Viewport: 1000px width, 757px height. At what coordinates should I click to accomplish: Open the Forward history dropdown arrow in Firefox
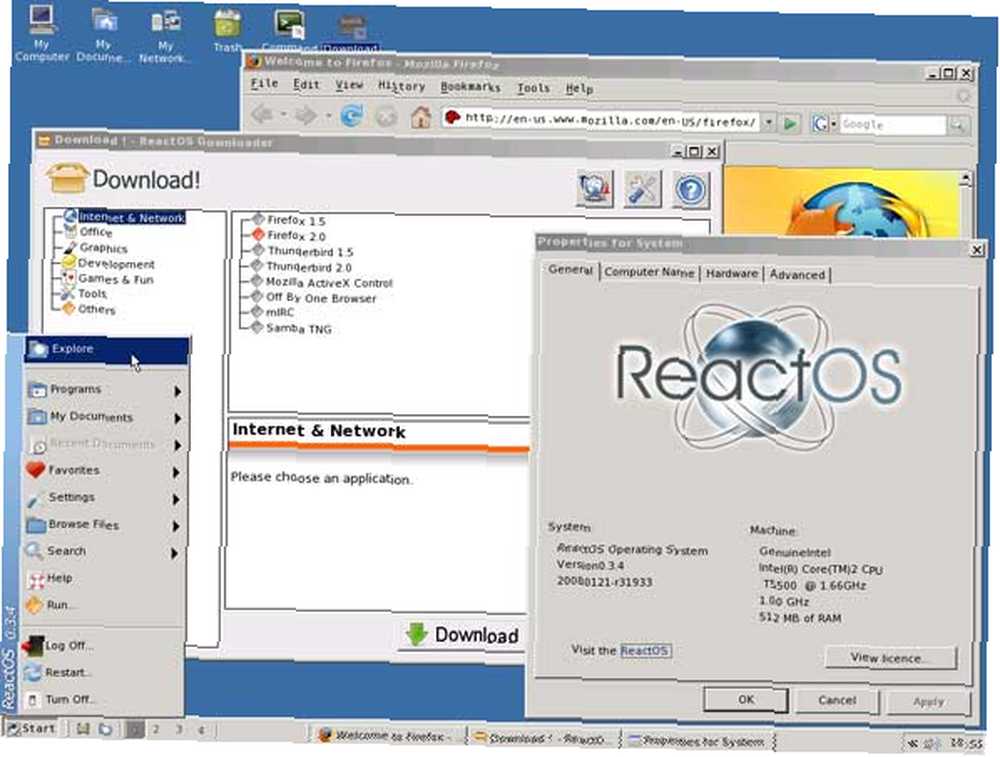coord(328,115)
